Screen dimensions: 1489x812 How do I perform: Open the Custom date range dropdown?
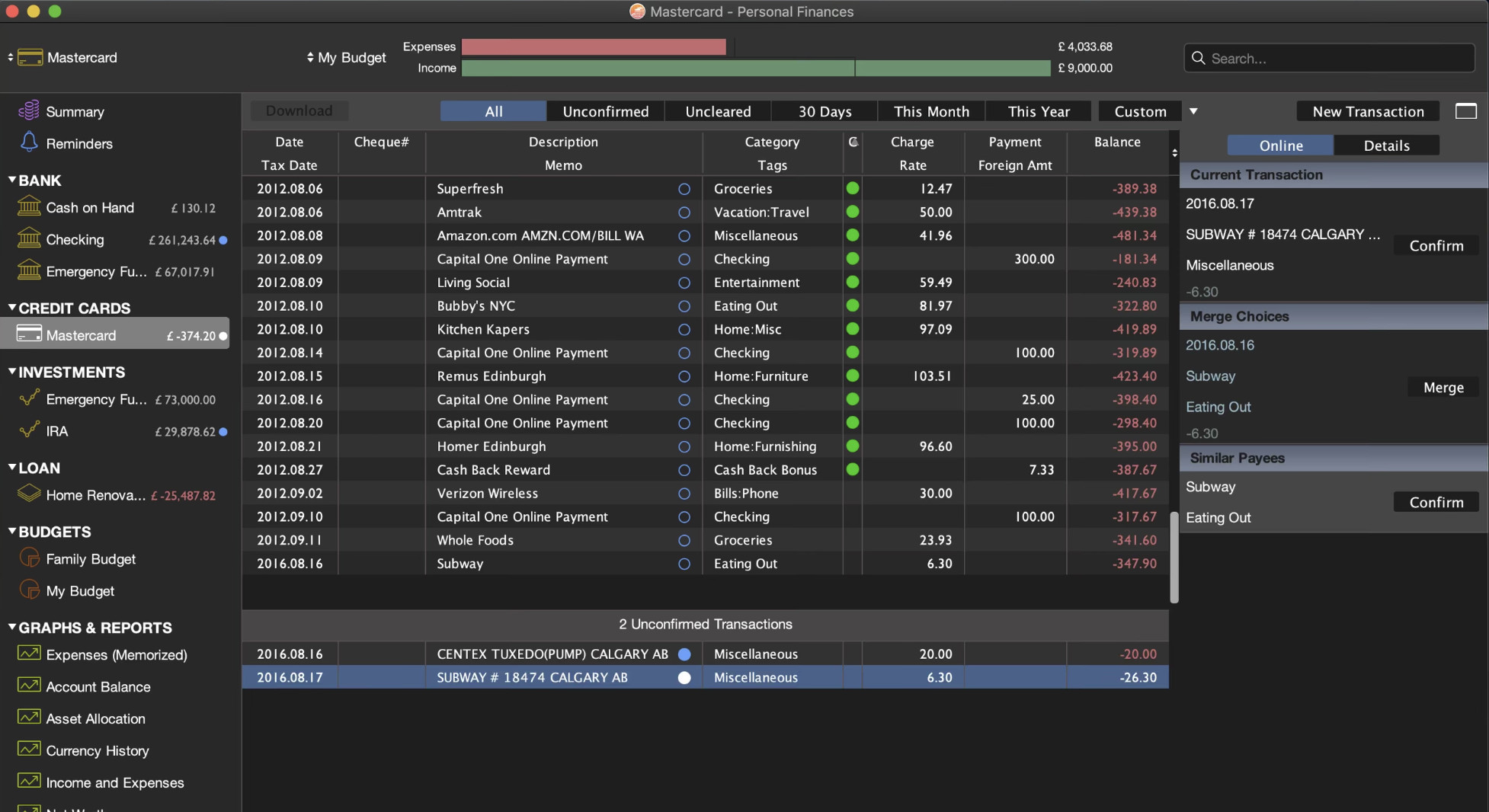1193,111
